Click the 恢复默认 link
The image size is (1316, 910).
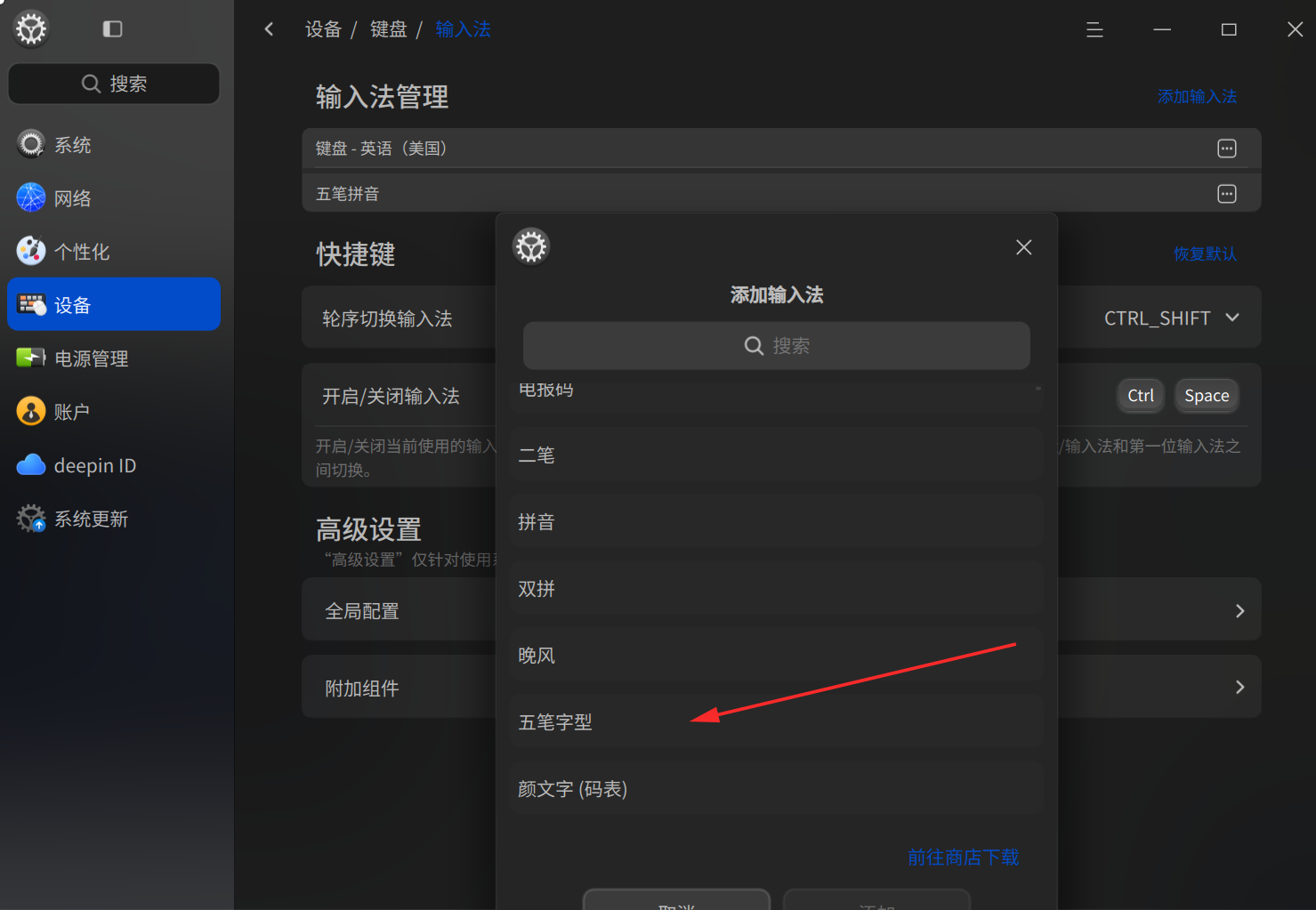[1205, 254]
